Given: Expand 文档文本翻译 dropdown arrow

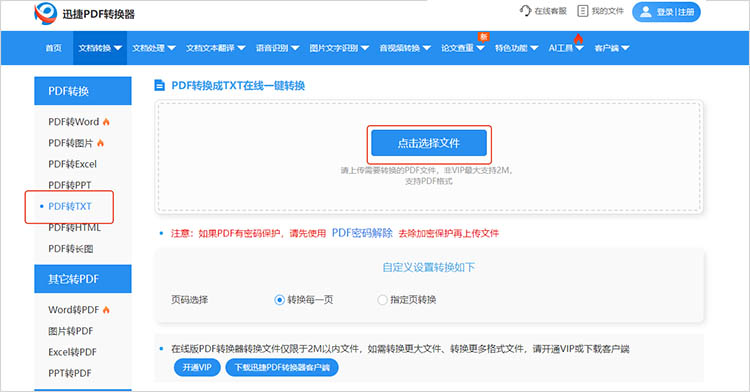Looking at the screenshot, I should pos(241,48).
